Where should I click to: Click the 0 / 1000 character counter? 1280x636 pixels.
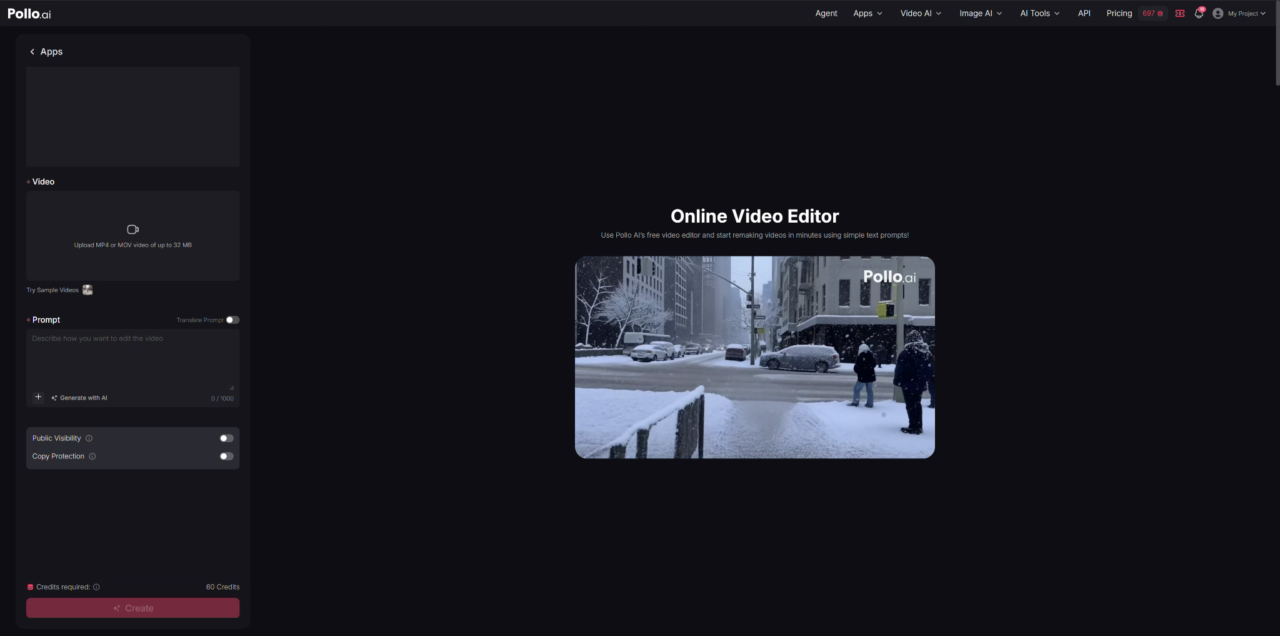[222, 398]
